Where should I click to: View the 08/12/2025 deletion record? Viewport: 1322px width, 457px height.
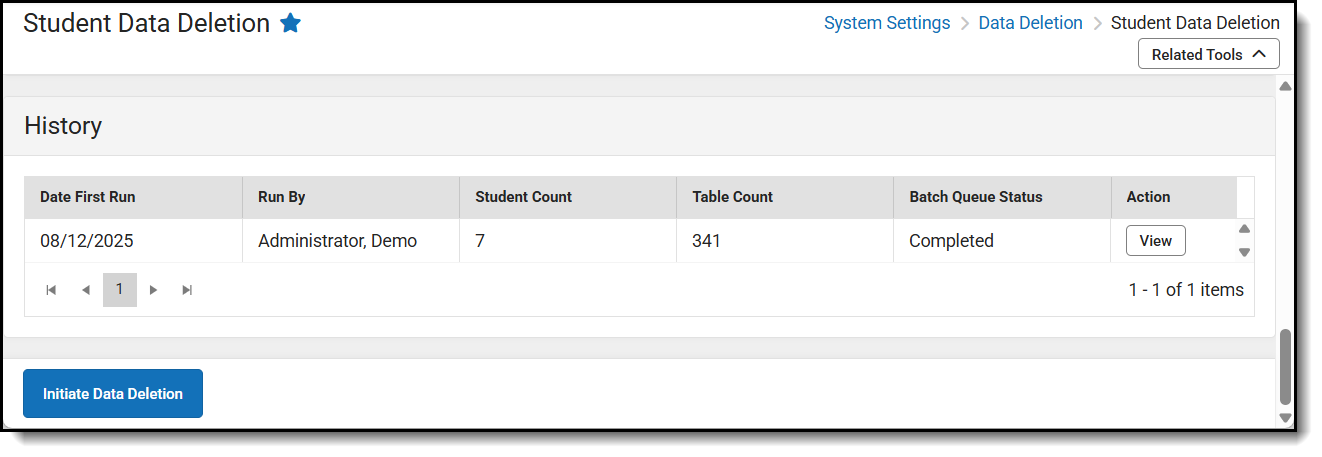click(x=1155, y=240)
